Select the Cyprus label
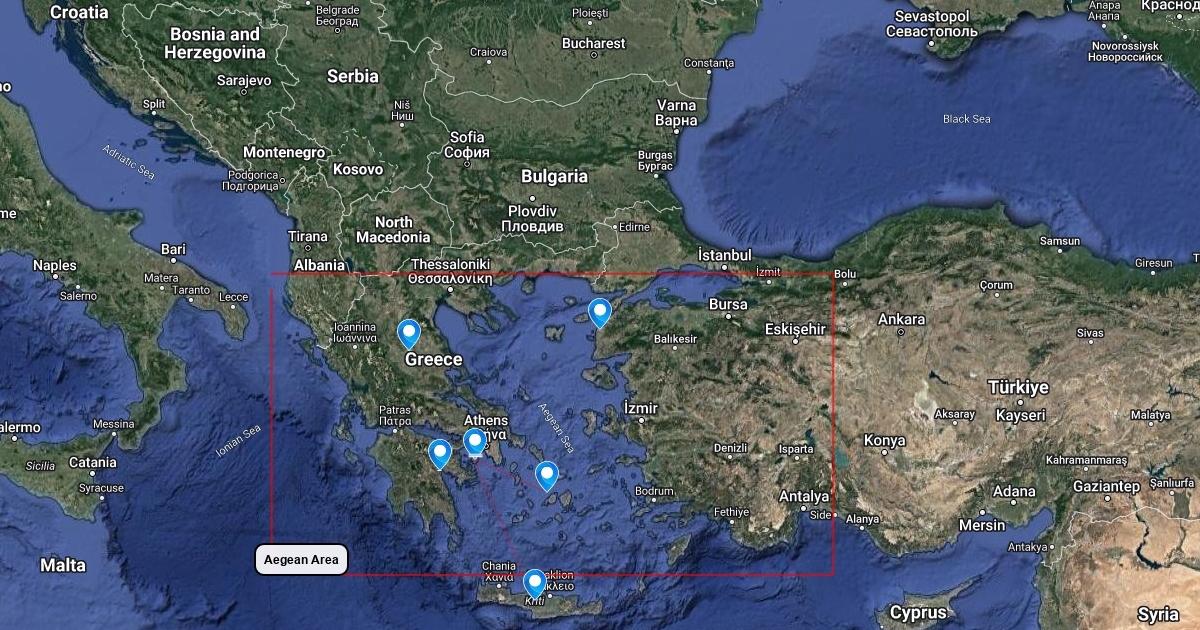This screenshot has height=630, width=1200. coord(918,612)
